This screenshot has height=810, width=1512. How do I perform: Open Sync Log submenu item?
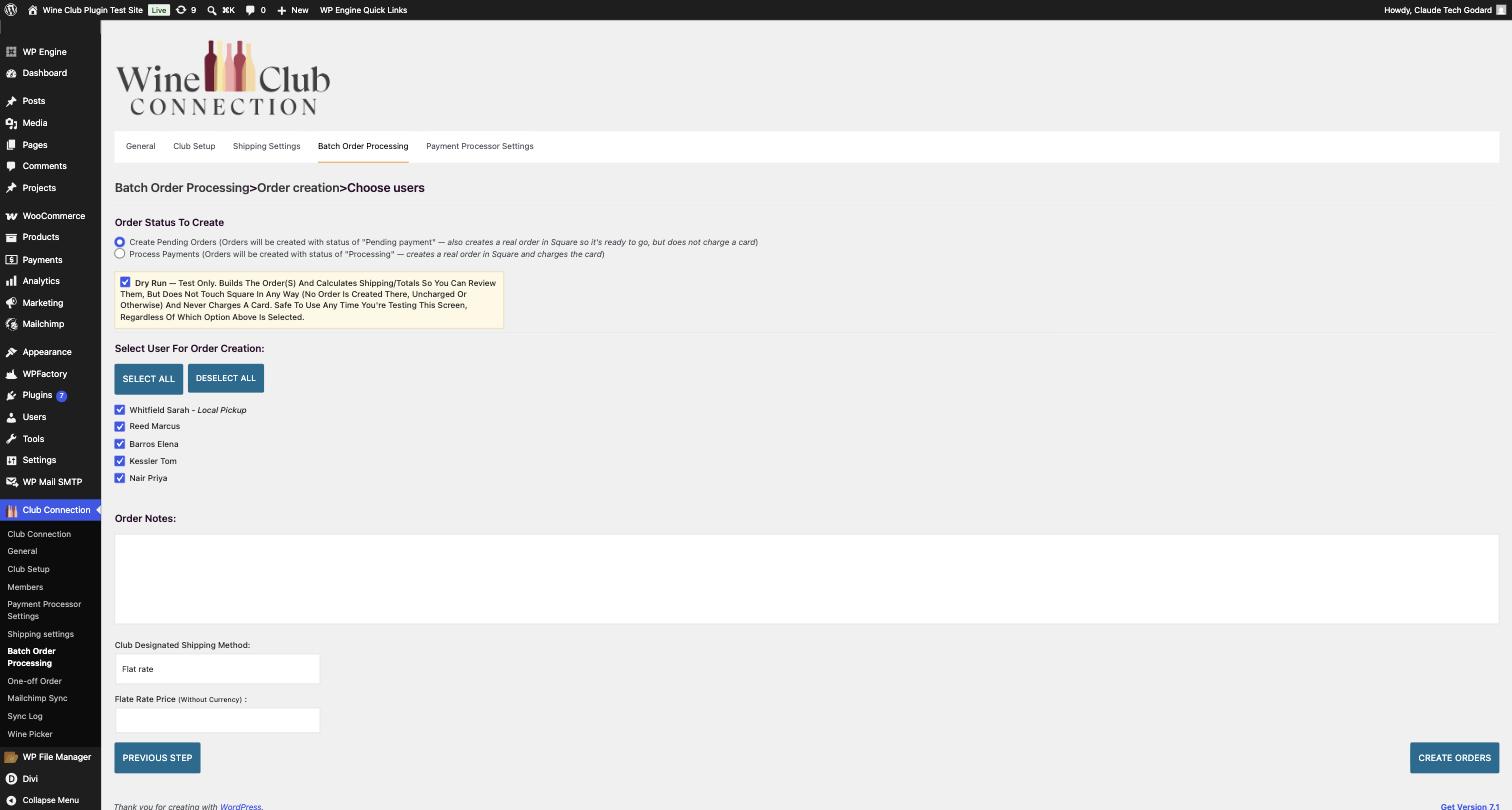(25, 716)
